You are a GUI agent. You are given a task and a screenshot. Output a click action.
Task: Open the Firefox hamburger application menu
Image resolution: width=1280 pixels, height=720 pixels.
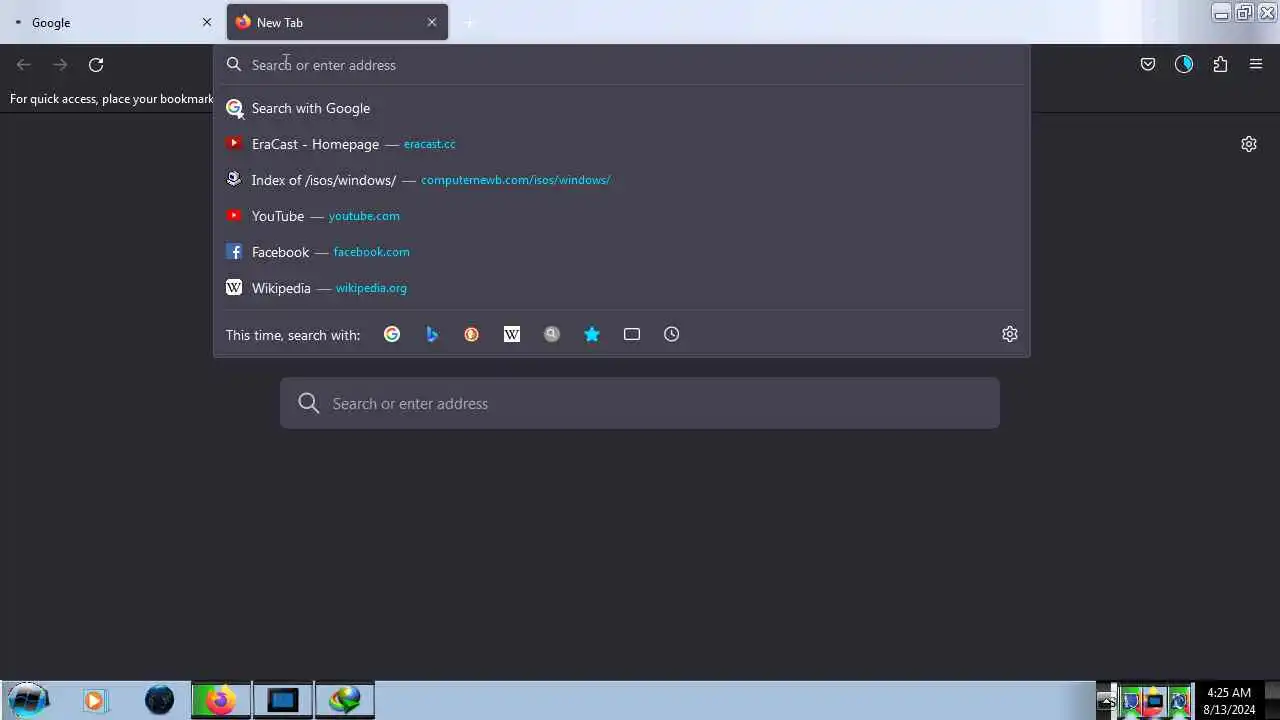click(1256, 64)
